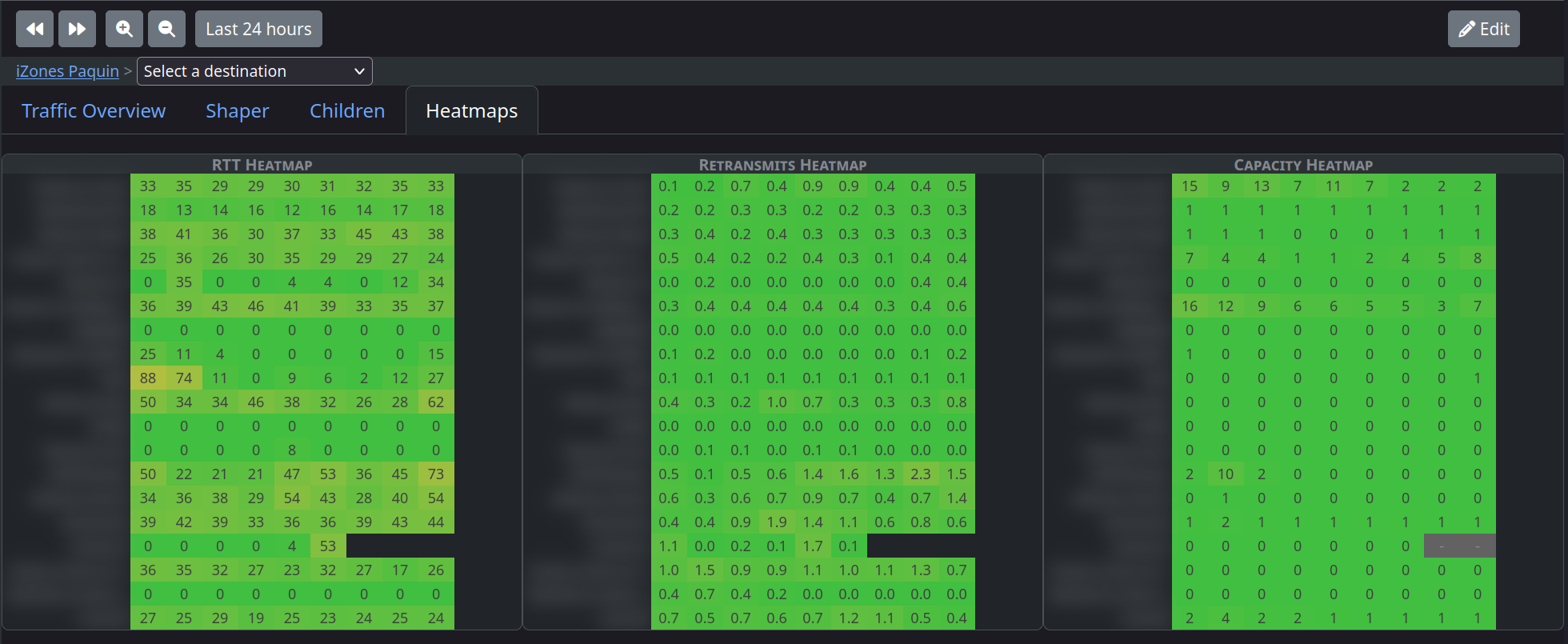
Task: Click the Capacity Heatmap panel title
Action: coord(1303,165)
